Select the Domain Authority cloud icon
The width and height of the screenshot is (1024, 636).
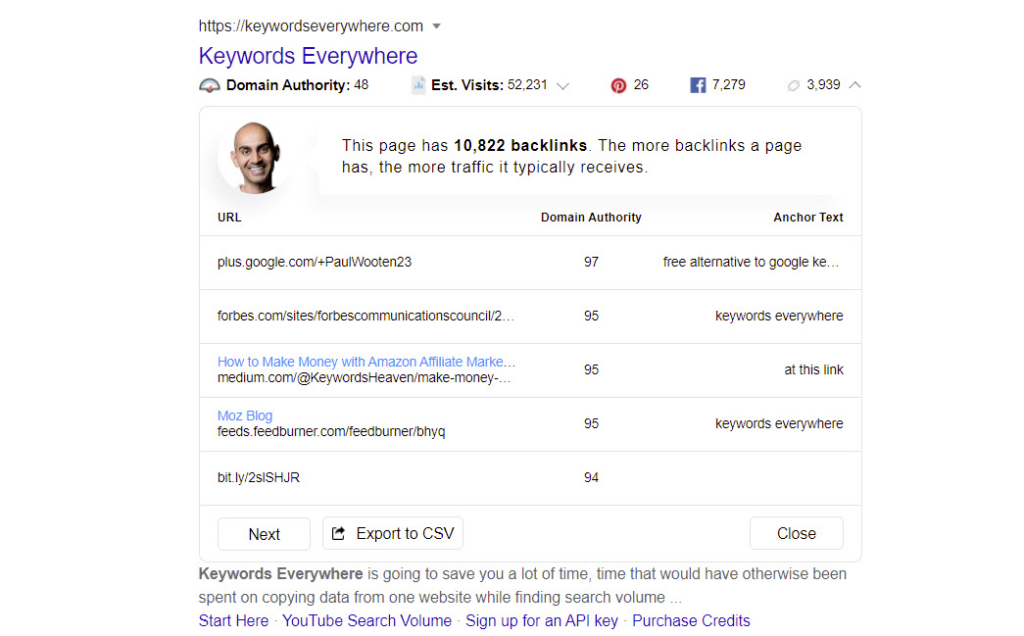(209, 85)
